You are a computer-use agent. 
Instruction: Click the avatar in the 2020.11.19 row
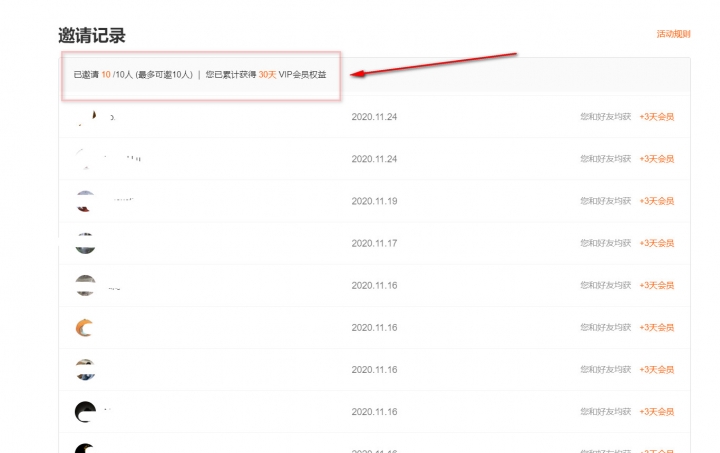(85, 201)
